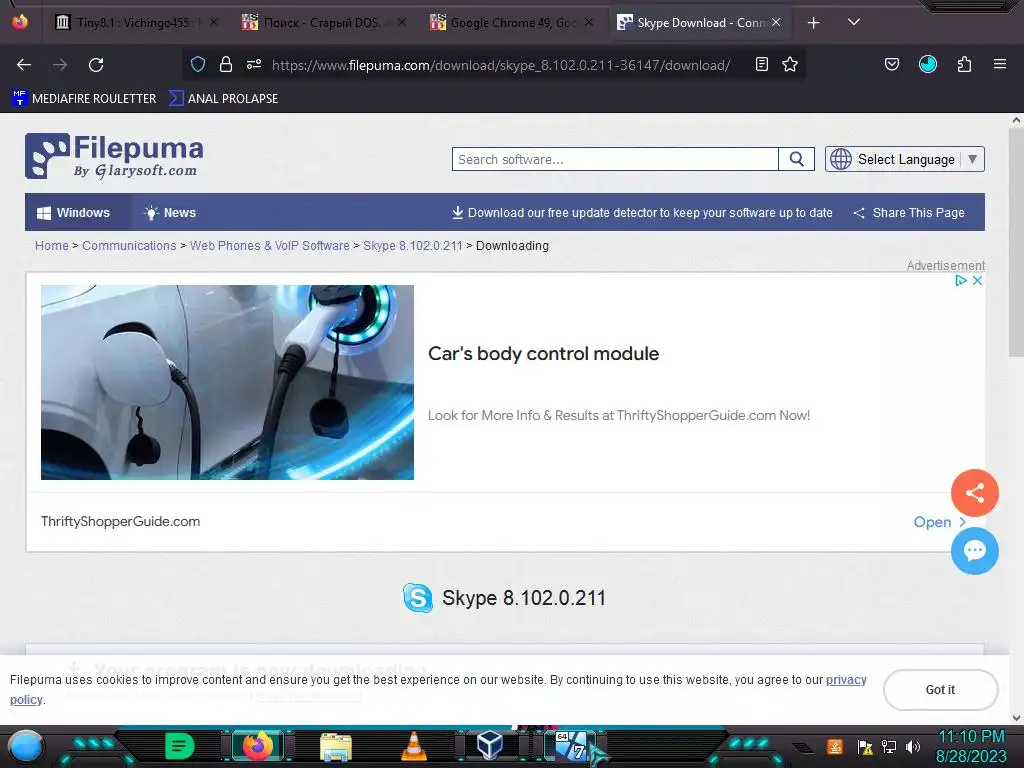1024x768 pixels.
Task: Switch to the Поиск - Старый DOS tab
Action: [x=321, y=23]
